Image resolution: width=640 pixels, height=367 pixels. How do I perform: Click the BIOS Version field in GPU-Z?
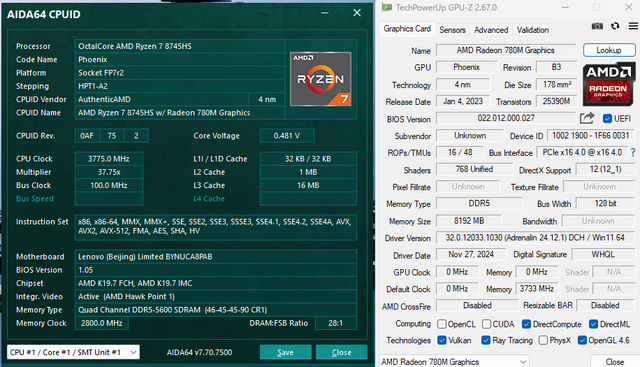(x=506, y=118)
